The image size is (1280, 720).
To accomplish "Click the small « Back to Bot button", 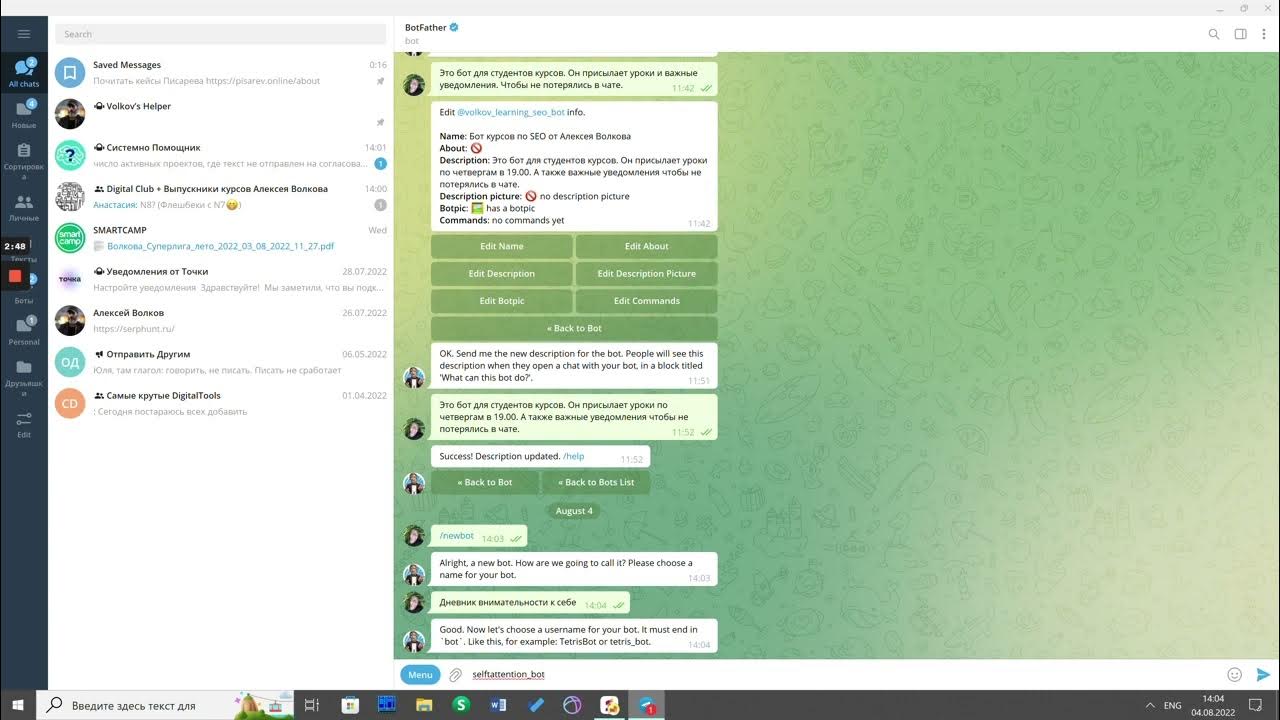I will coord(485,482).
